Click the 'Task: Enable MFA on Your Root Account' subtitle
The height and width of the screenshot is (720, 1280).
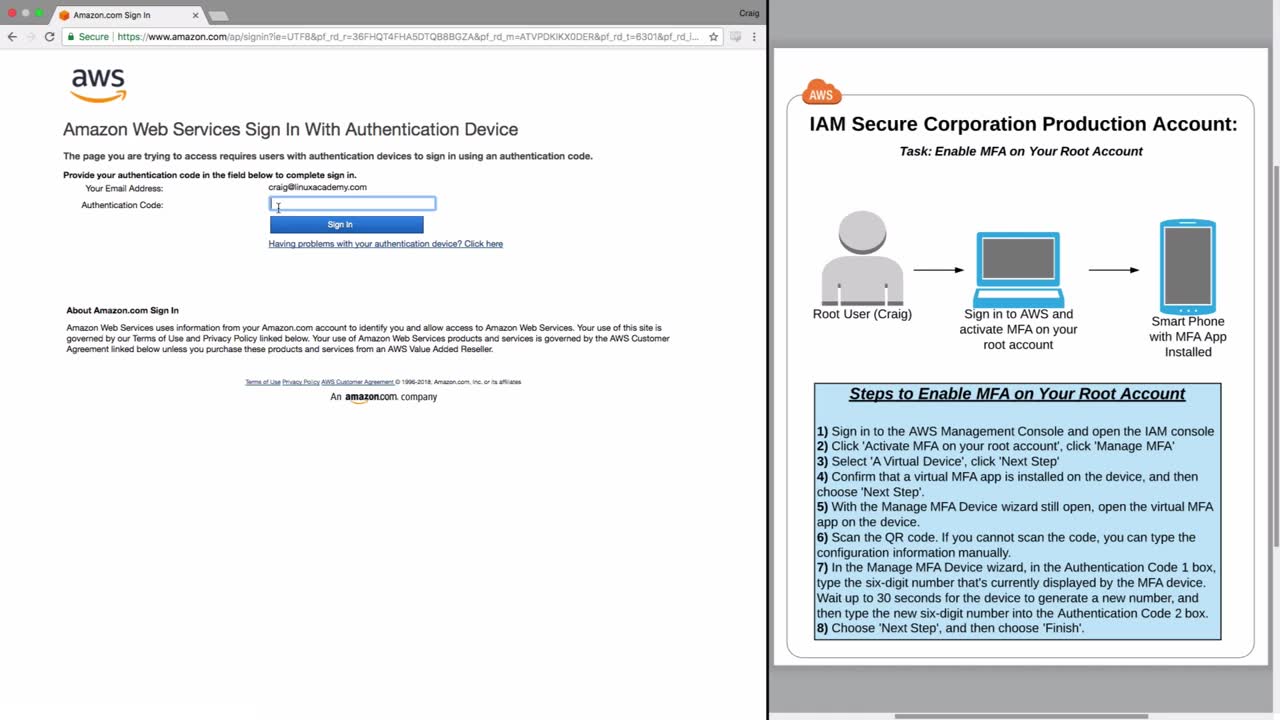[1021, 152]
